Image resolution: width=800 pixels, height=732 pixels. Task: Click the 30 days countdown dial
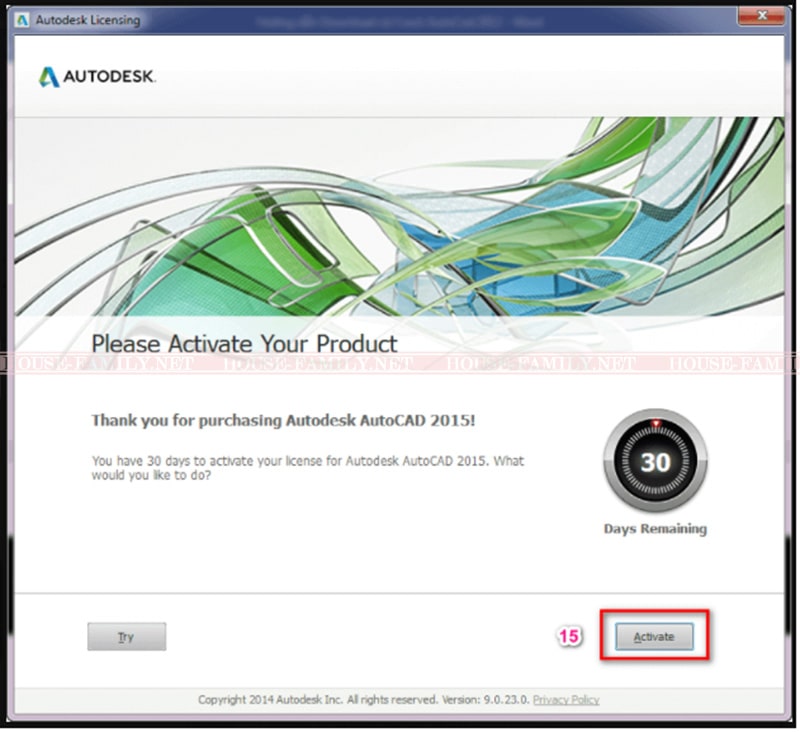tap(655, 461)
